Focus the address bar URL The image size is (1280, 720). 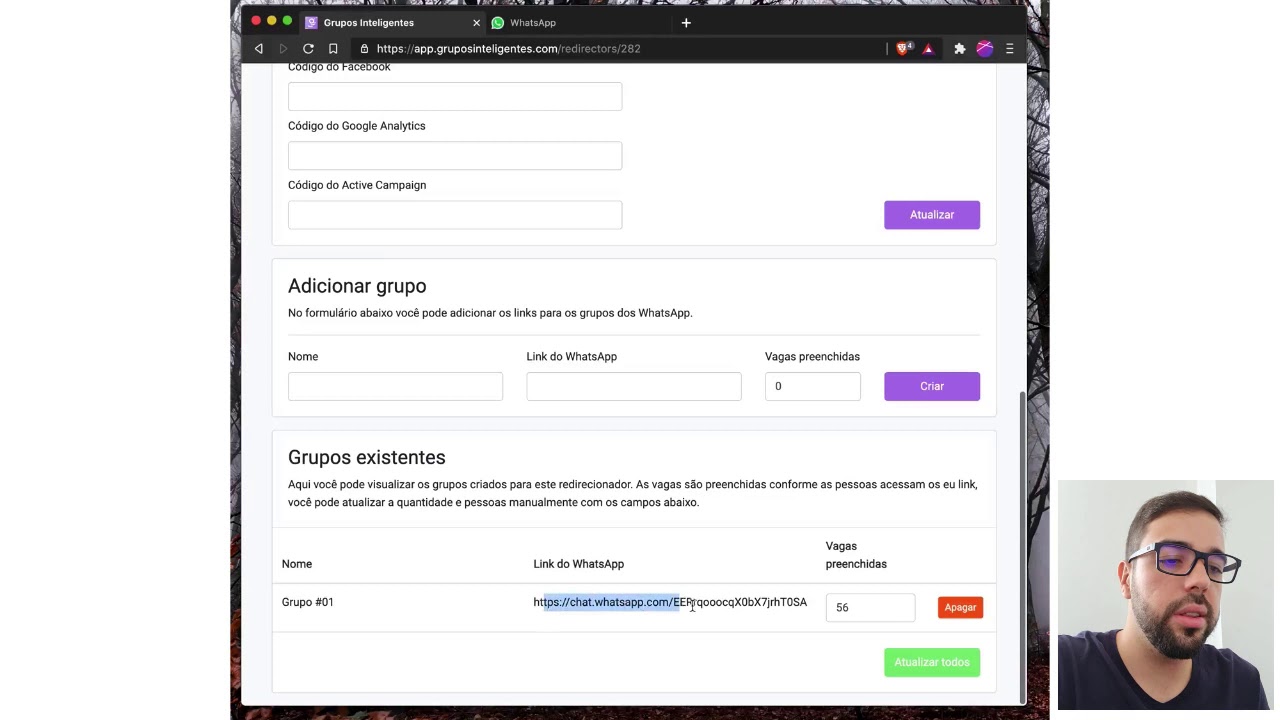coord(508,48)
